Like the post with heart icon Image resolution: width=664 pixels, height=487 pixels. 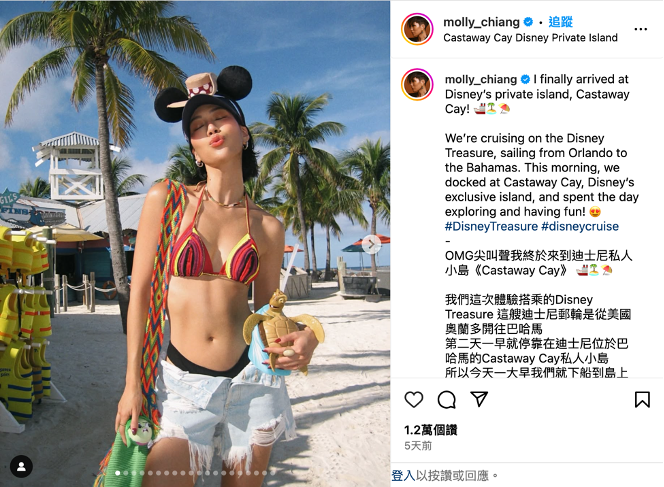(414, 399)
